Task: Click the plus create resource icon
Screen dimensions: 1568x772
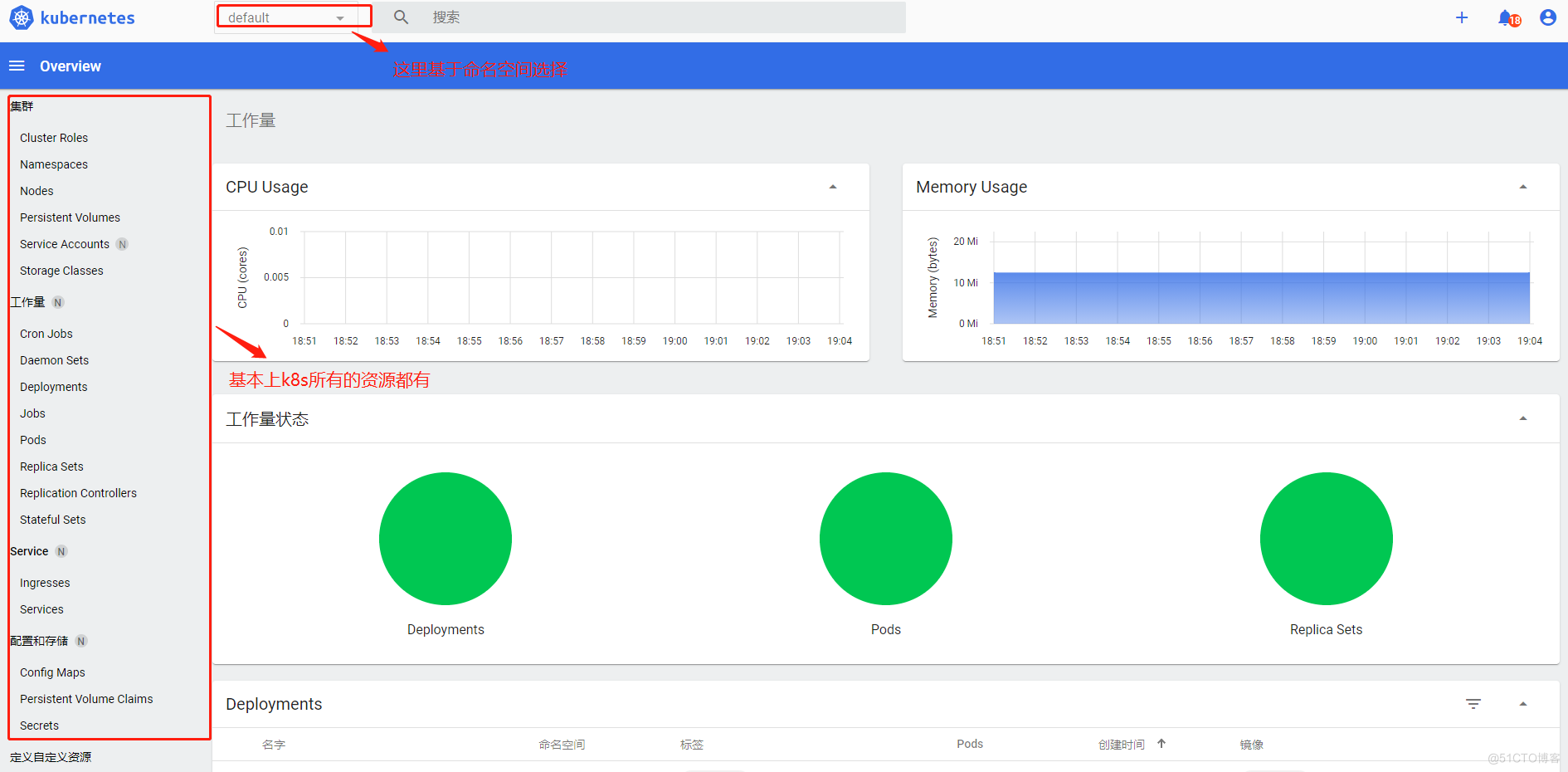Action: coord(1462,17)
